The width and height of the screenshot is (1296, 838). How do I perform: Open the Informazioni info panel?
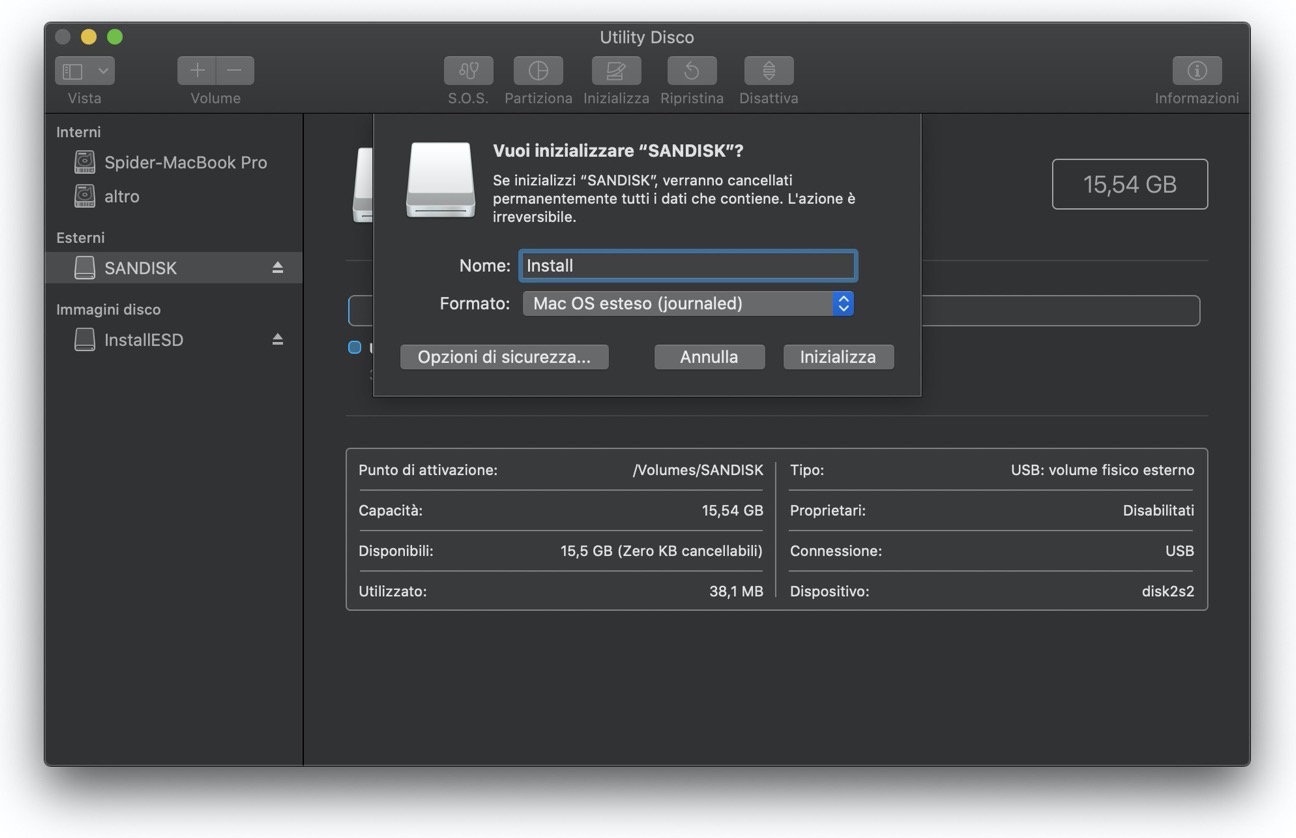pos(1196,71)
